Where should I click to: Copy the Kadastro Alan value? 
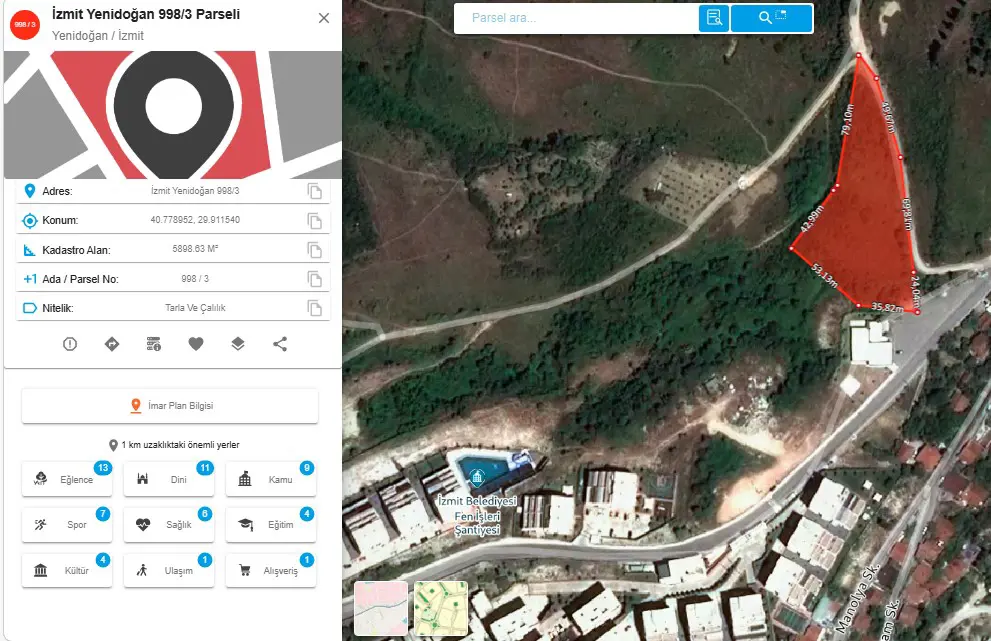pyautogui.click(x=315, y=250)
